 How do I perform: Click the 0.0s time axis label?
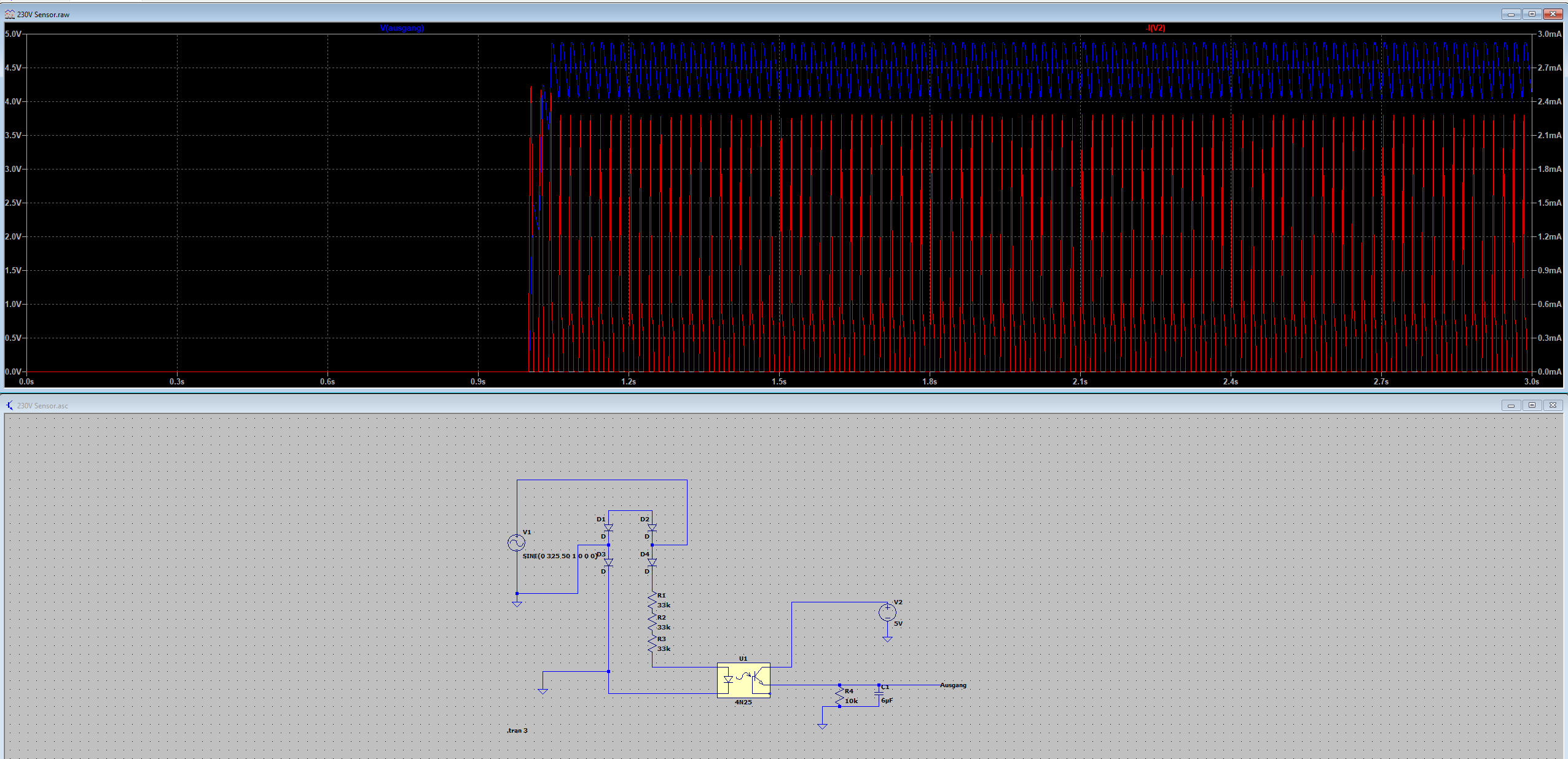pyautogui.click(x=26, y=381)
